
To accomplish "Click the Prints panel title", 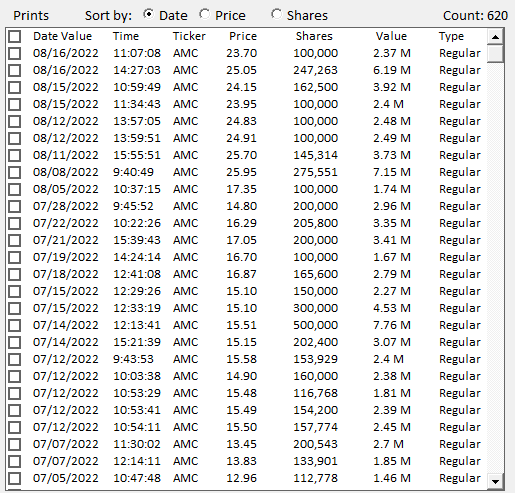I will (x=31, y=16).
